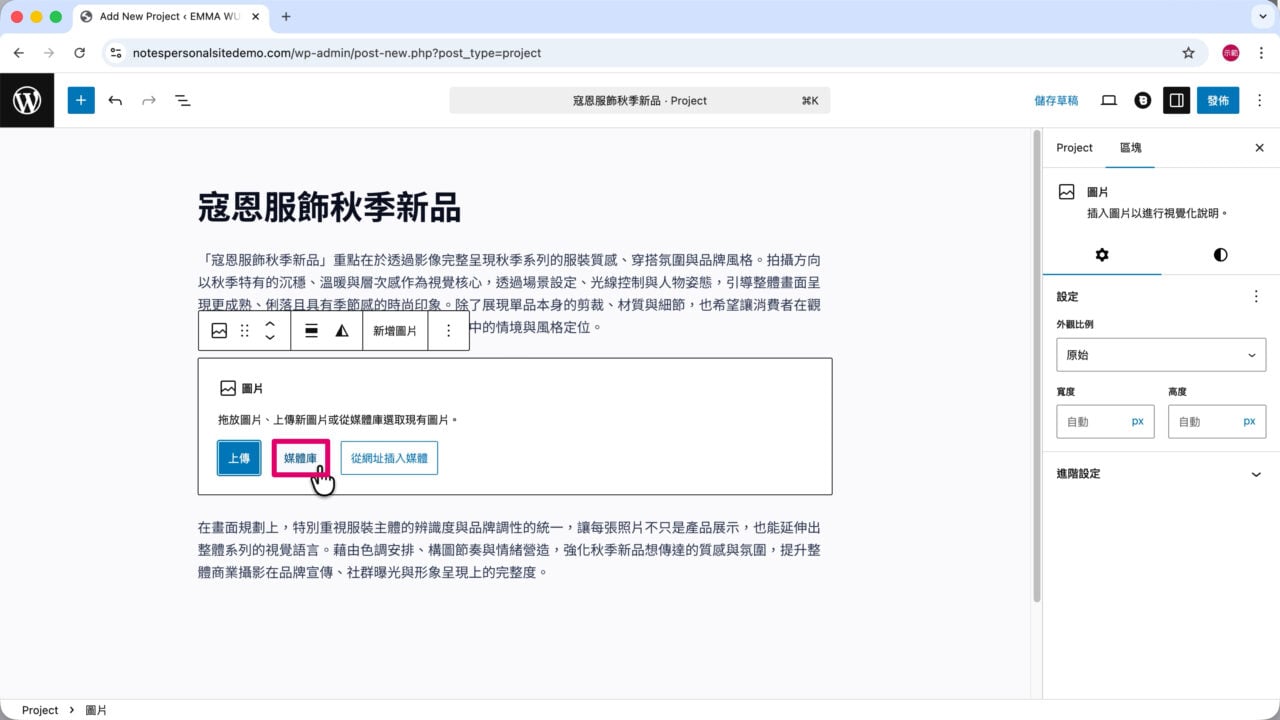
Task: Open a new browser tab
Action: coord(286,17)
